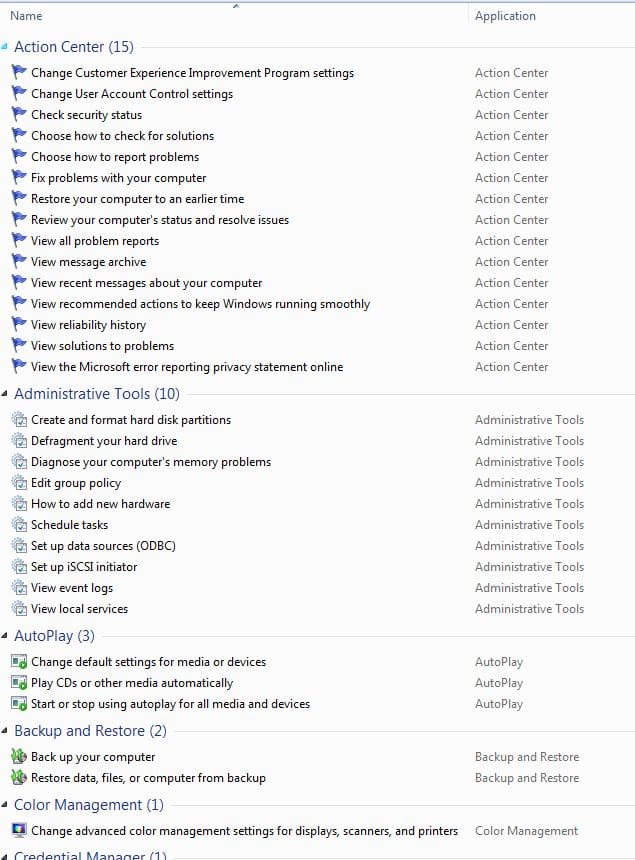The height and width of the screenshot is (860, 635).
Task: Click restore icon beside Restore data from backup
Action: (x=19, y=778)
